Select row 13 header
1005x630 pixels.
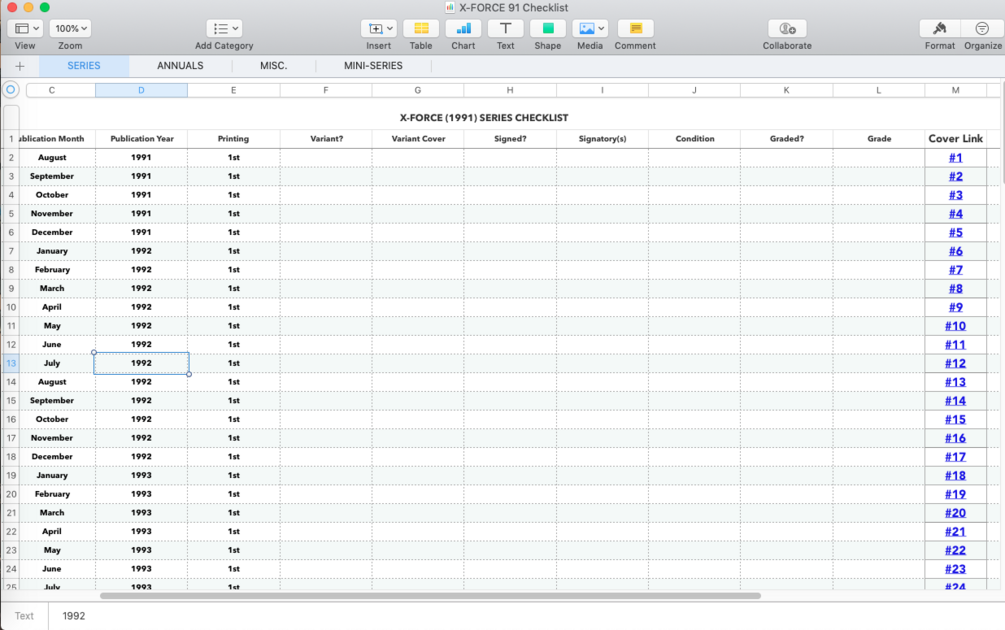pyautogui.click(x=11, y=363)
